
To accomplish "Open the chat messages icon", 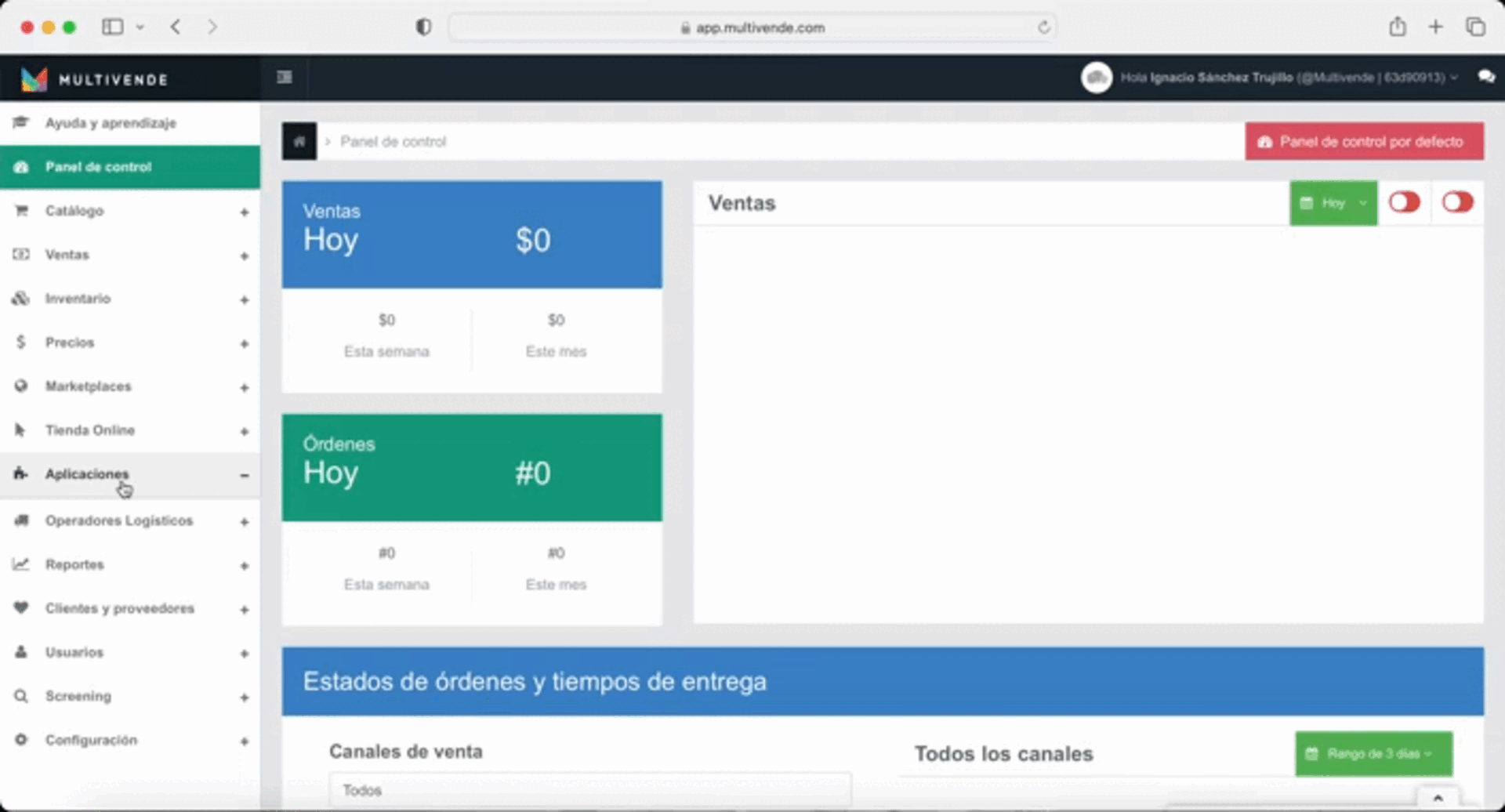I will tap(1485, 77).
